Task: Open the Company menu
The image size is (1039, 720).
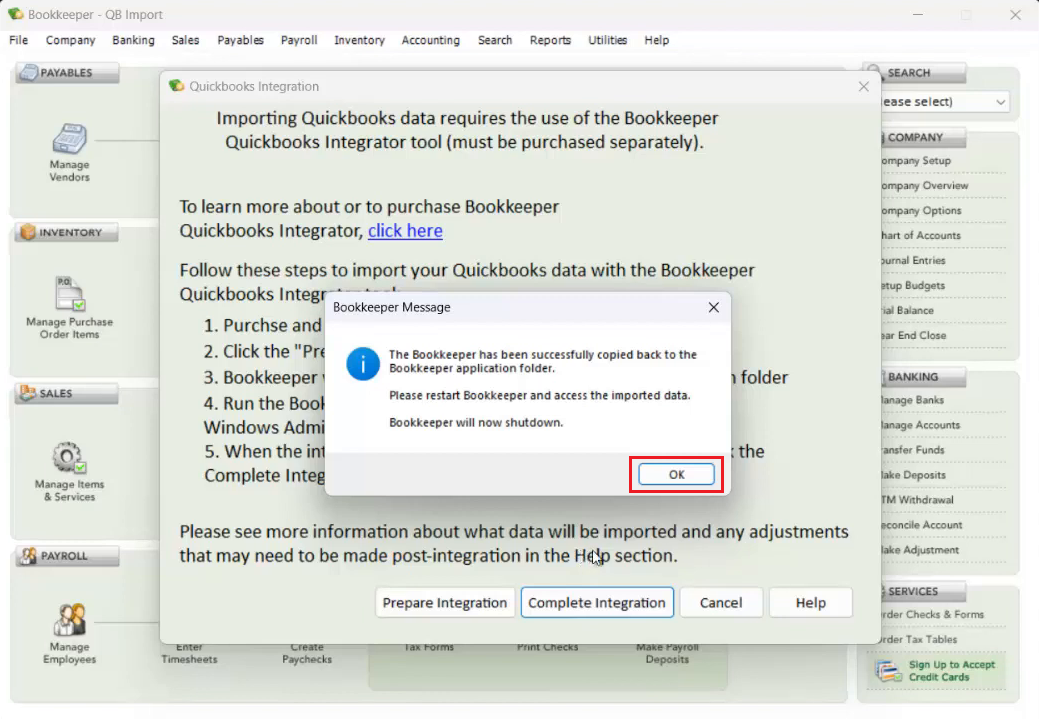Action: 70,40
